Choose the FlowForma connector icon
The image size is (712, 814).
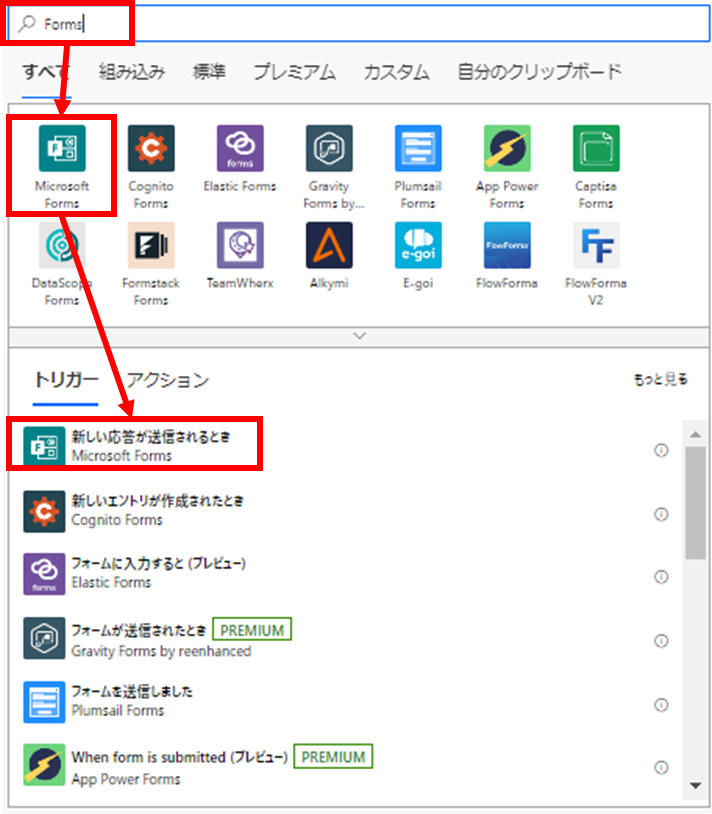(507, 245)
